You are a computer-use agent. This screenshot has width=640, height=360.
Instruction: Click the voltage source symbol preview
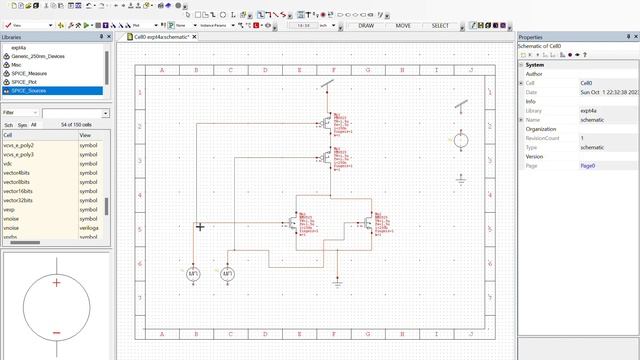(x=56, y=307)
